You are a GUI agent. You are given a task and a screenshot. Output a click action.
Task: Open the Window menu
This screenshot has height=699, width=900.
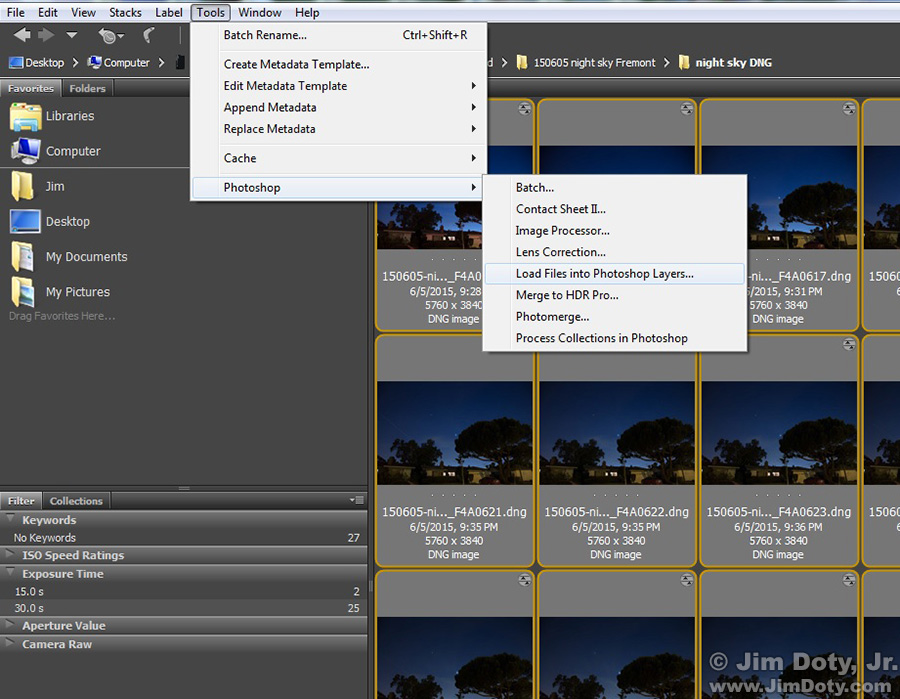point(259,12)
